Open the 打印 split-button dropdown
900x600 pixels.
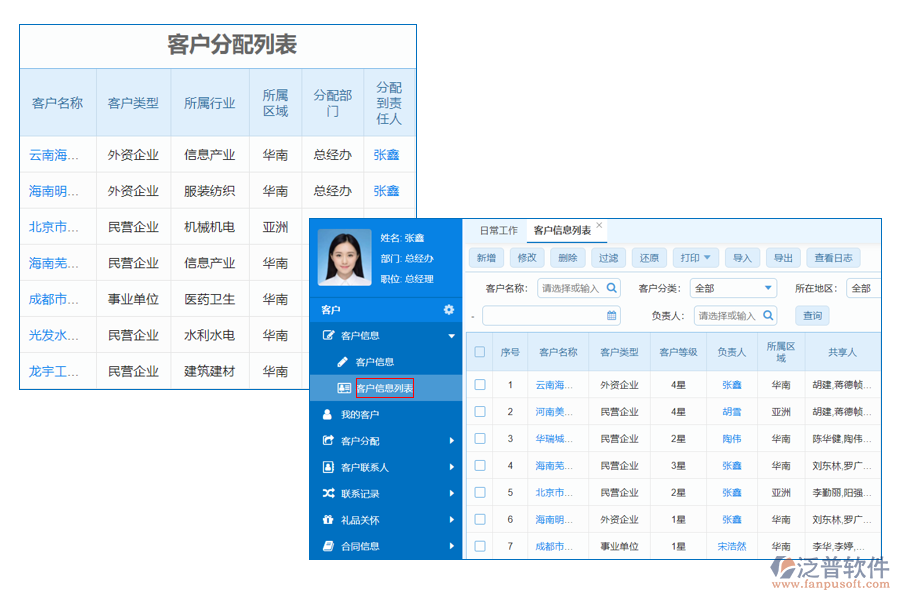tap(707, 257)
